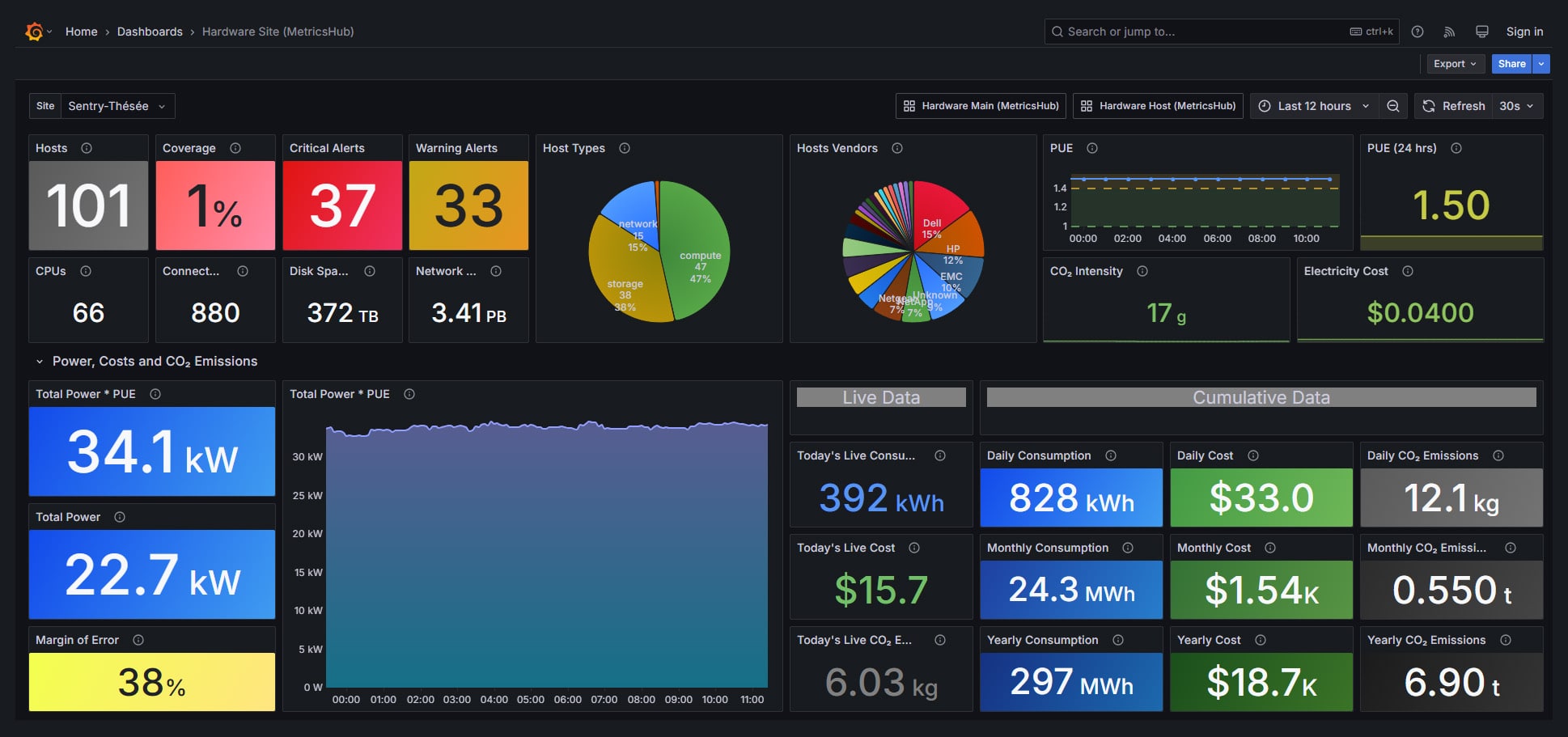Image resolution: width=1568 pixels, height=737 pixels.
Task: Open the Hardware Host (MetricsHub) dashboard link
Action: 1157,105
